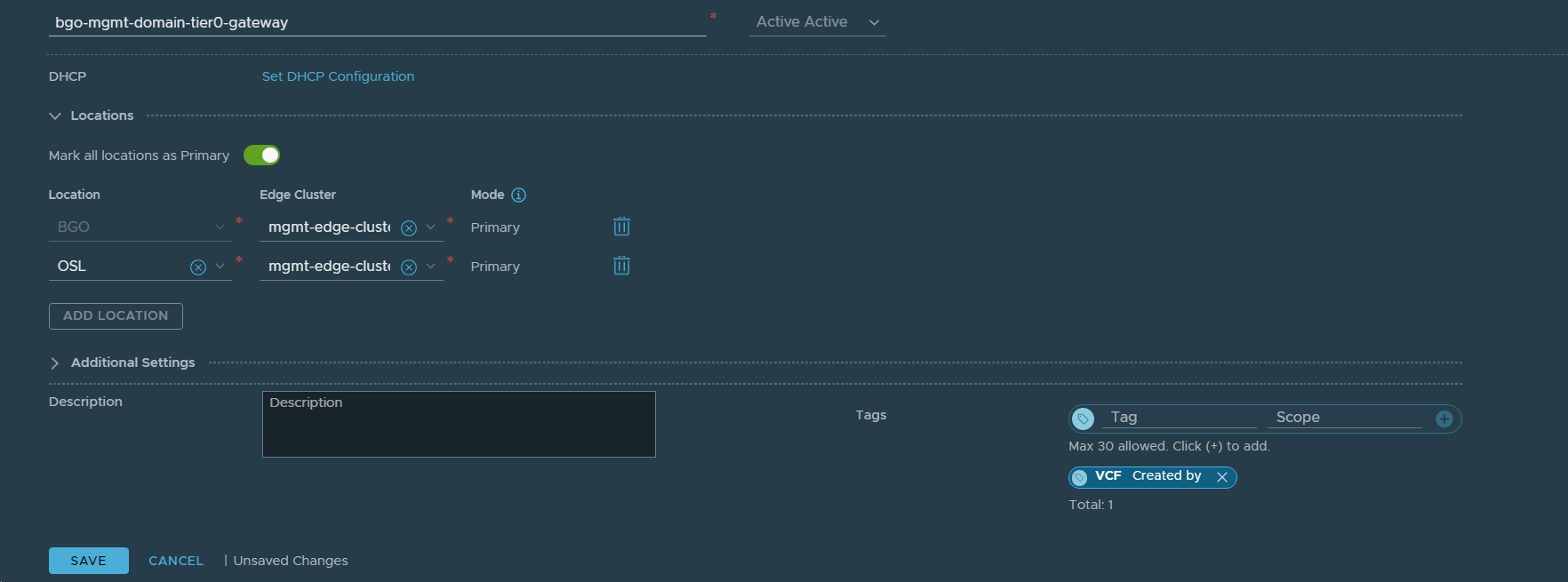Clear the OSL row edge cluster
The width and height of the screenshot is (1568, 582).
[409, 267]
